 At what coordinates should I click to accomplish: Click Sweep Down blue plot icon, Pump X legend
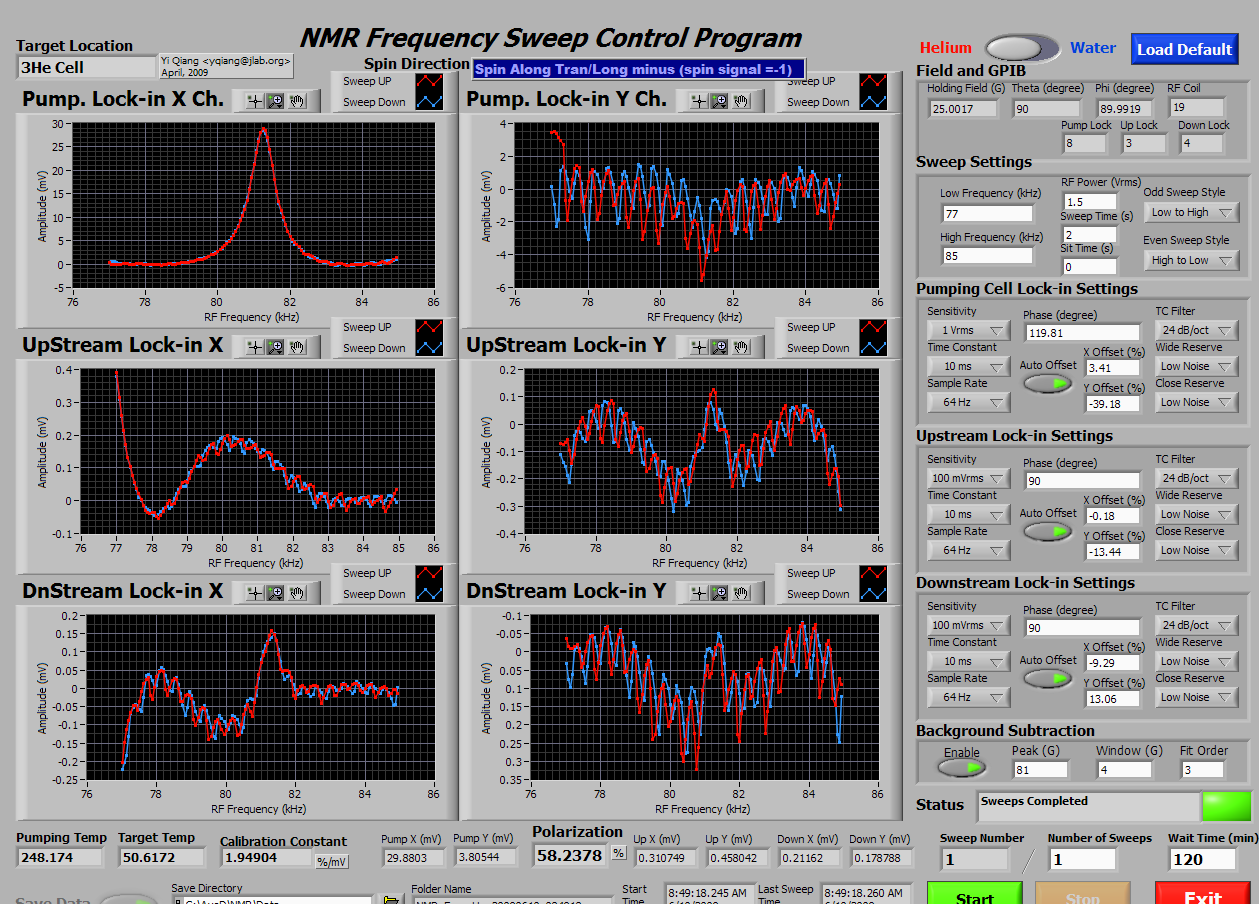(429, 102)
